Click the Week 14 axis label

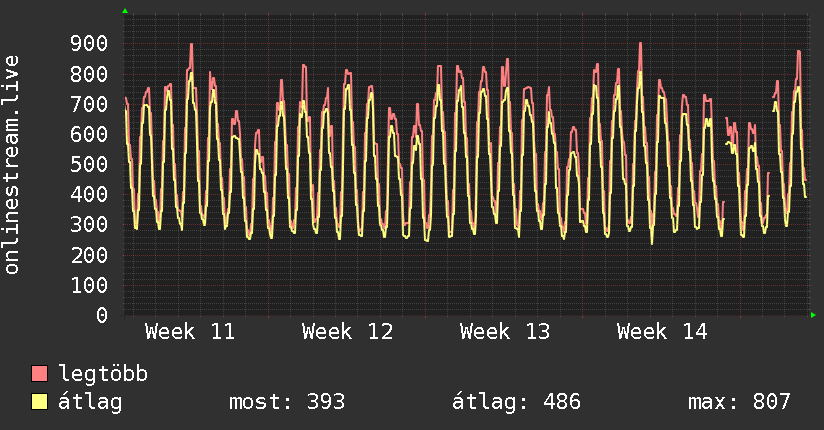[x=662, y=332]
